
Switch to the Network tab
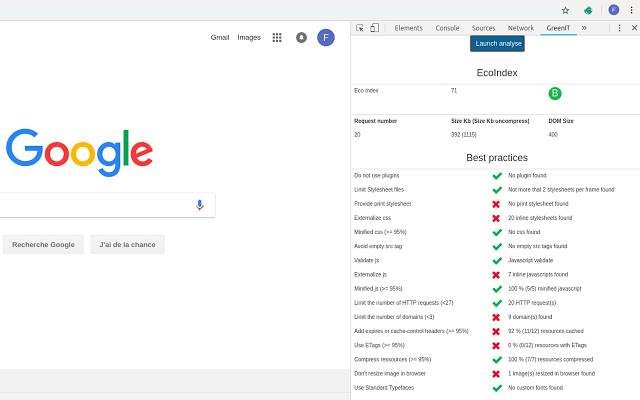coord(521,28)
